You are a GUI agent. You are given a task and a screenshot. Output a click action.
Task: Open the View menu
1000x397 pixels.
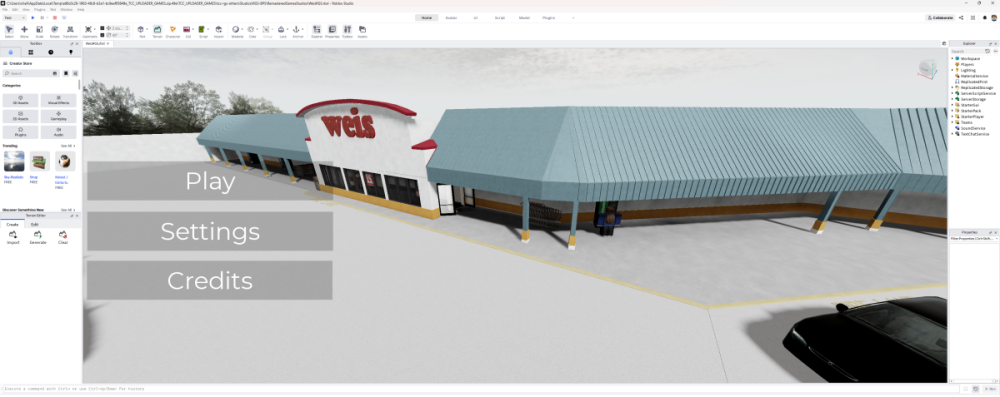tap(26, 10)
